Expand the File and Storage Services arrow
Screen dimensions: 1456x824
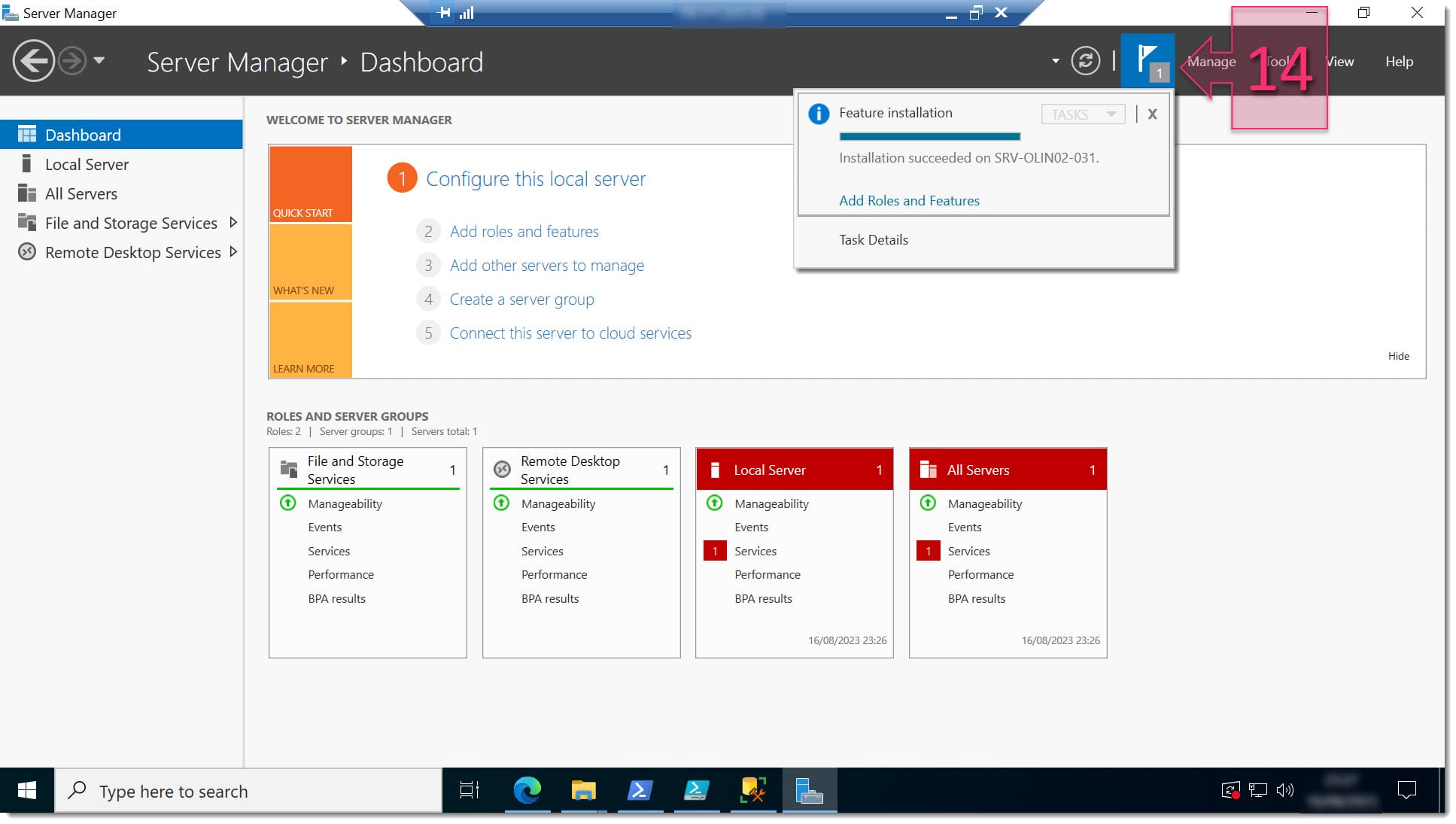pos(233,223)
